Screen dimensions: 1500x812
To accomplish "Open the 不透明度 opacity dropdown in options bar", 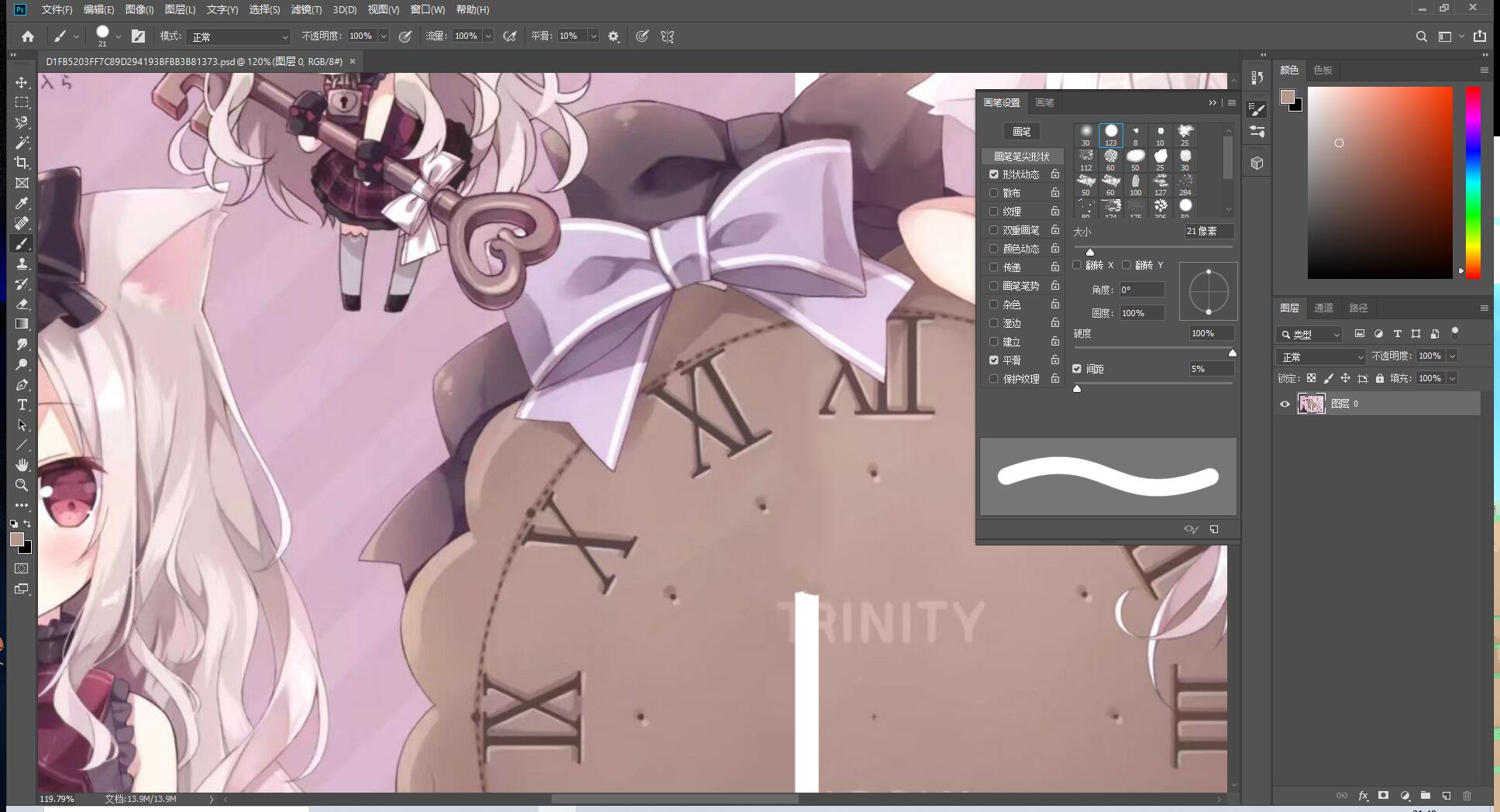I will pos(384,36).
